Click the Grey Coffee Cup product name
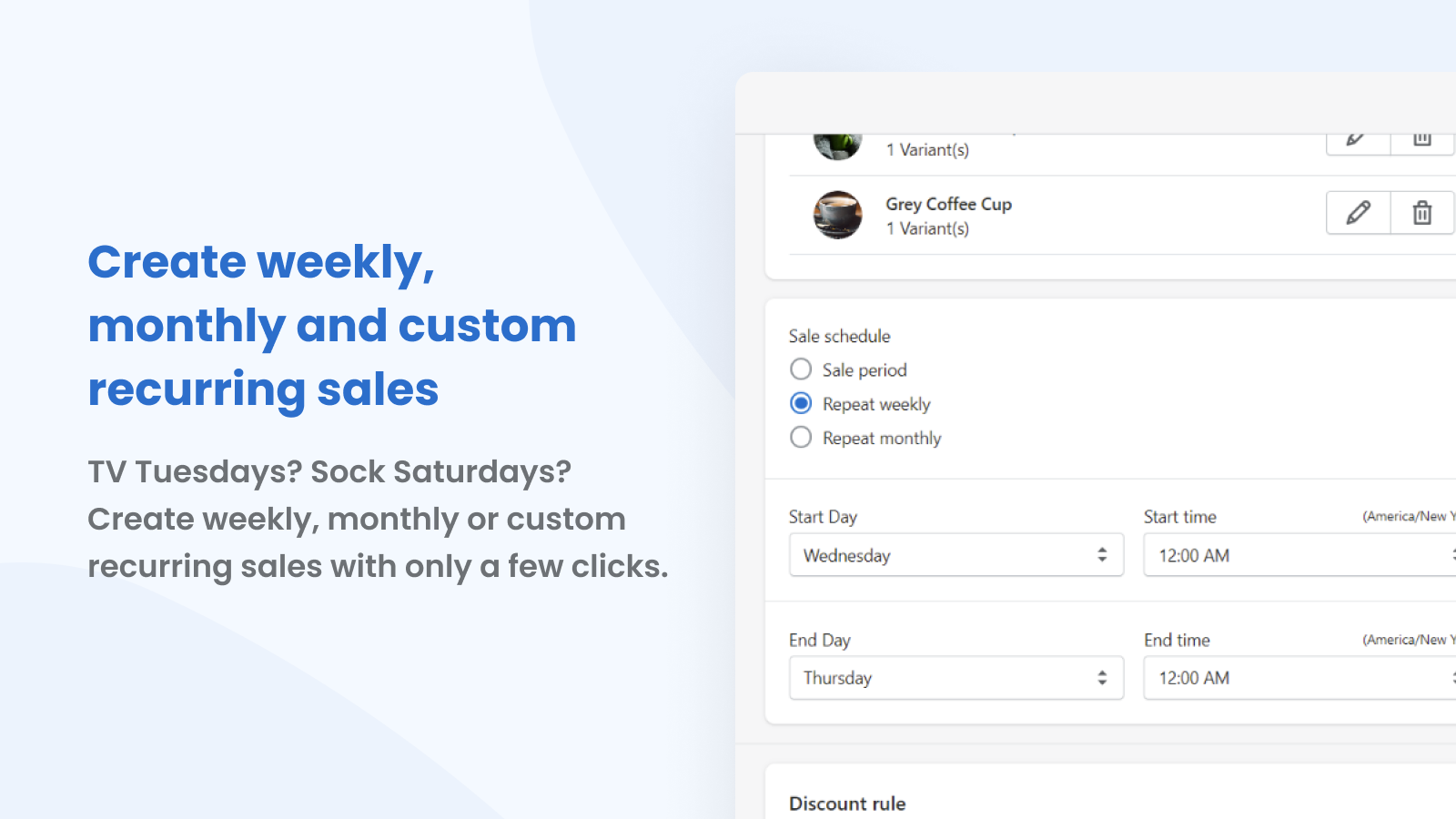 pos(948,204)
